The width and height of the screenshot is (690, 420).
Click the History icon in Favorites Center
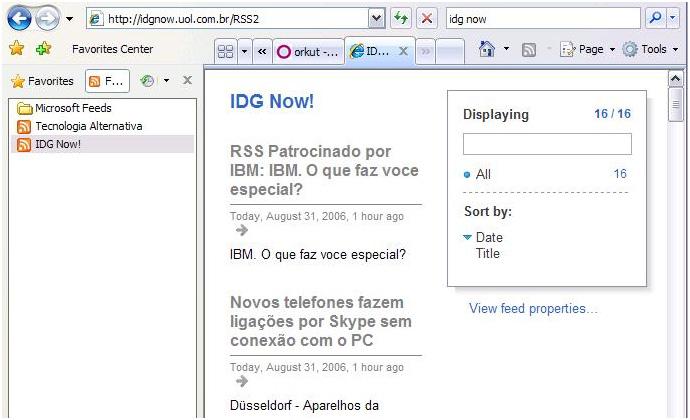click(x=147, y=81)
